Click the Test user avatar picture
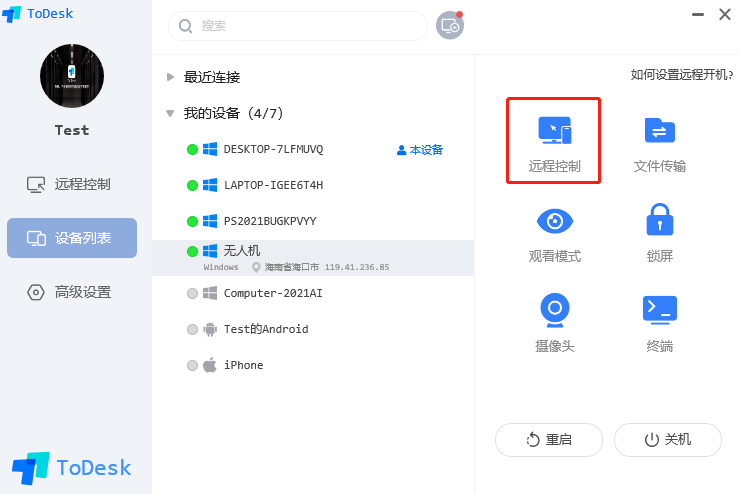 point(72,76)
